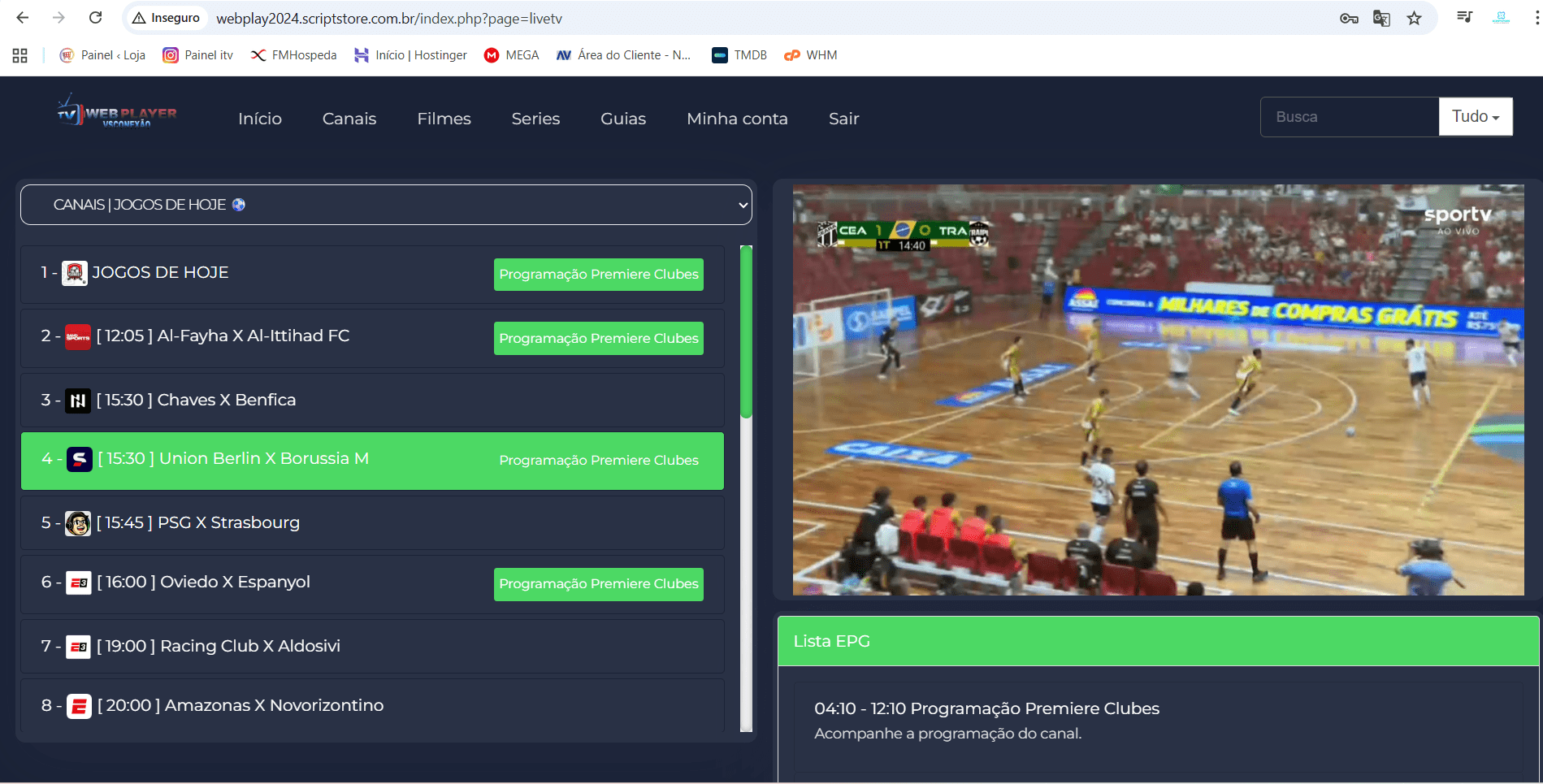Go to the Filmes menu
Screen dimensions: 1543x784
[444, 119]
